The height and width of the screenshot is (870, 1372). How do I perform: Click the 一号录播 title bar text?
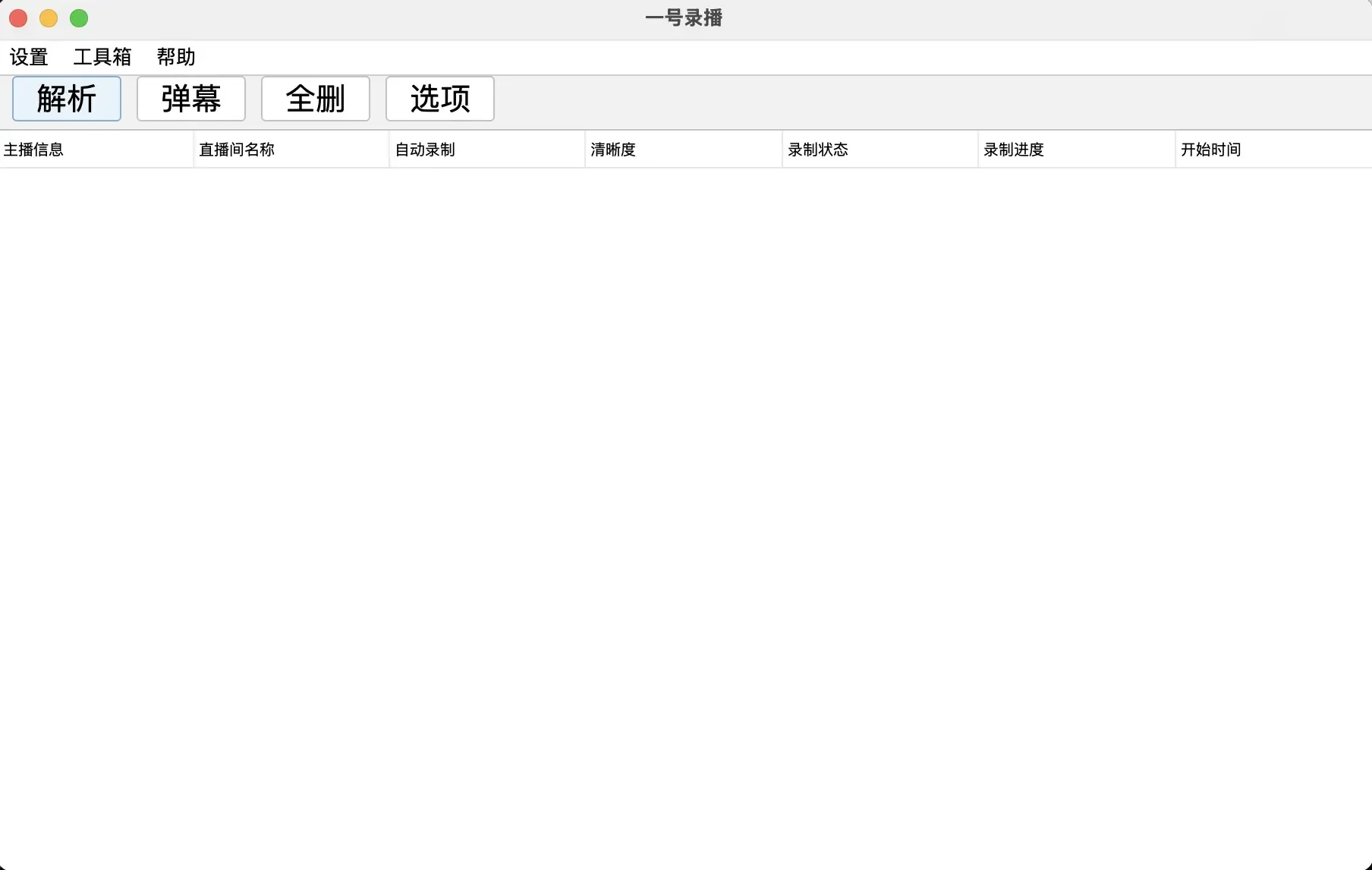[x=683, y=17]
